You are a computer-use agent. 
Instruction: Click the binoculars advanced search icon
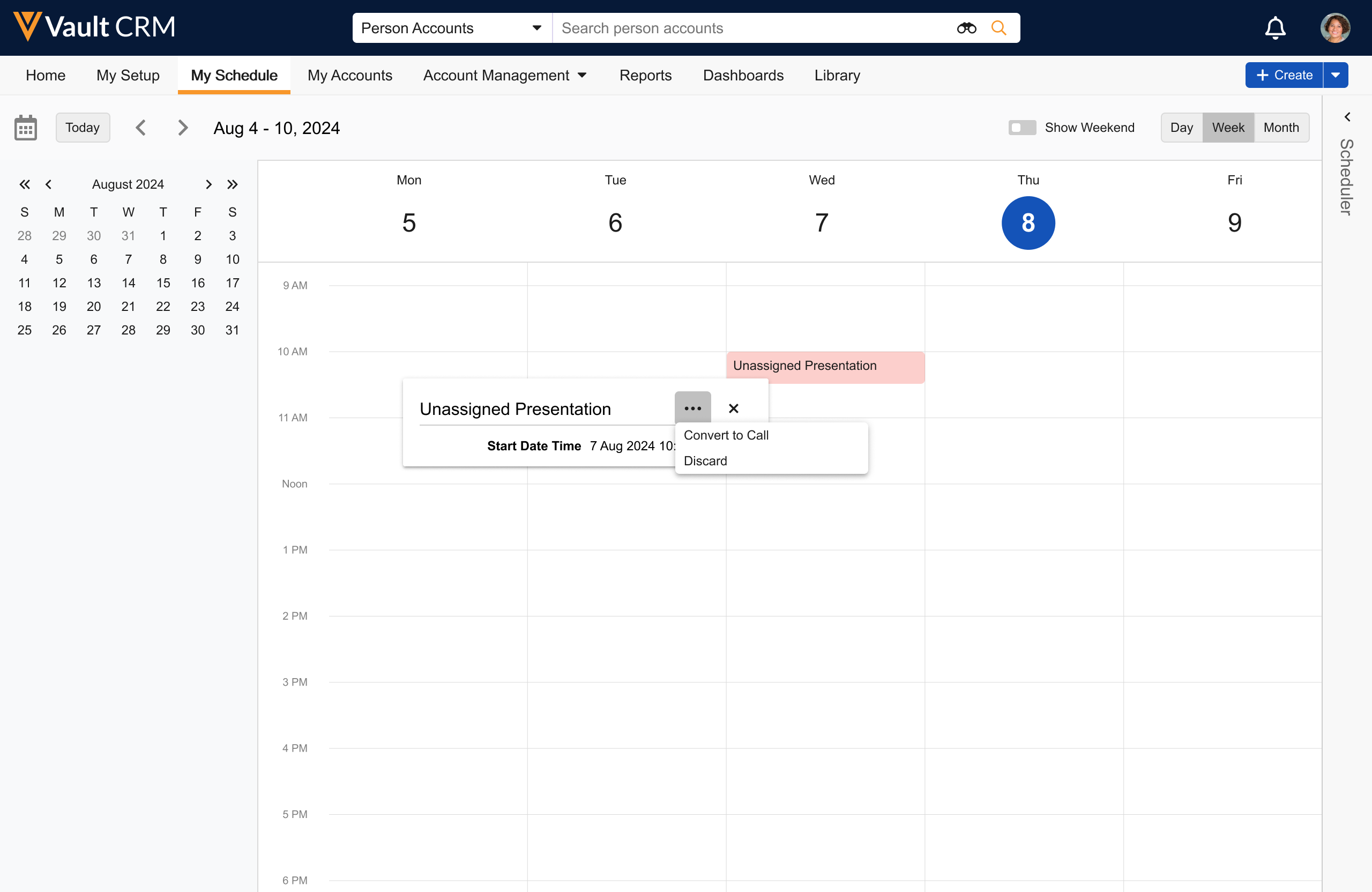click(966, 28)
